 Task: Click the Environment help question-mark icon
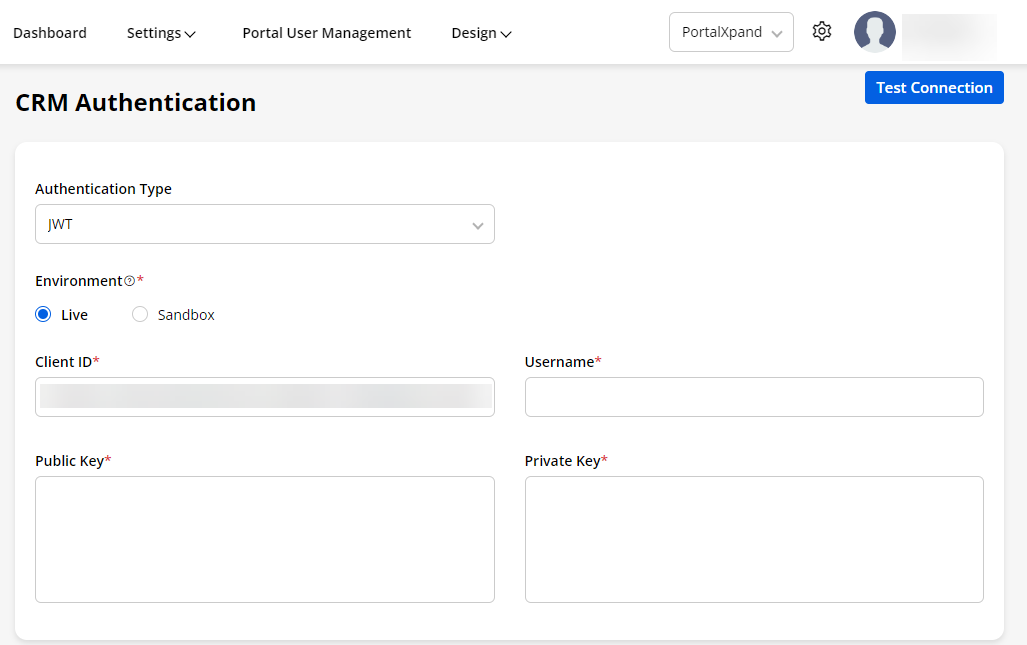129,281
